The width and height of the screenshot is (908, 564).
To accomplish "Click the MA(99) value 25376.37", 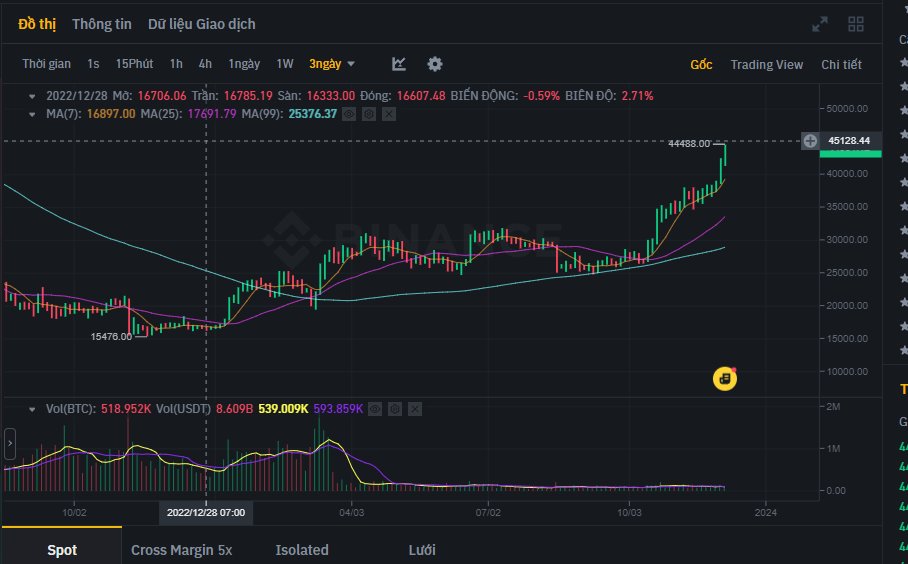I will click(313, 114).
